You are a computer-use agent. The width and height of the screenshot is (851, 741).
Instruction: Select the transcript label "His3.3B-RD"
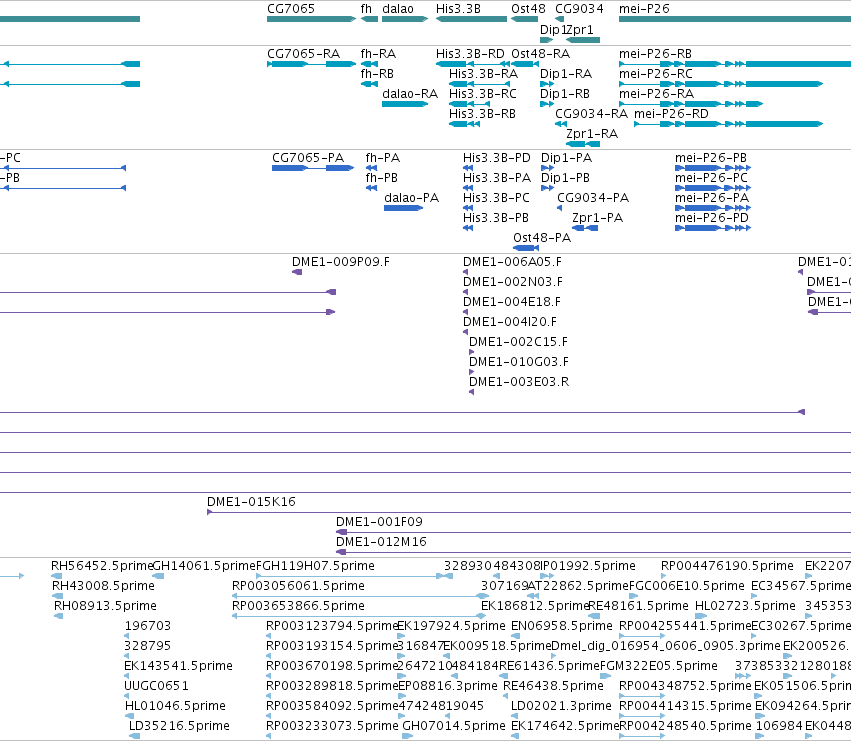[x=470, y=54]
